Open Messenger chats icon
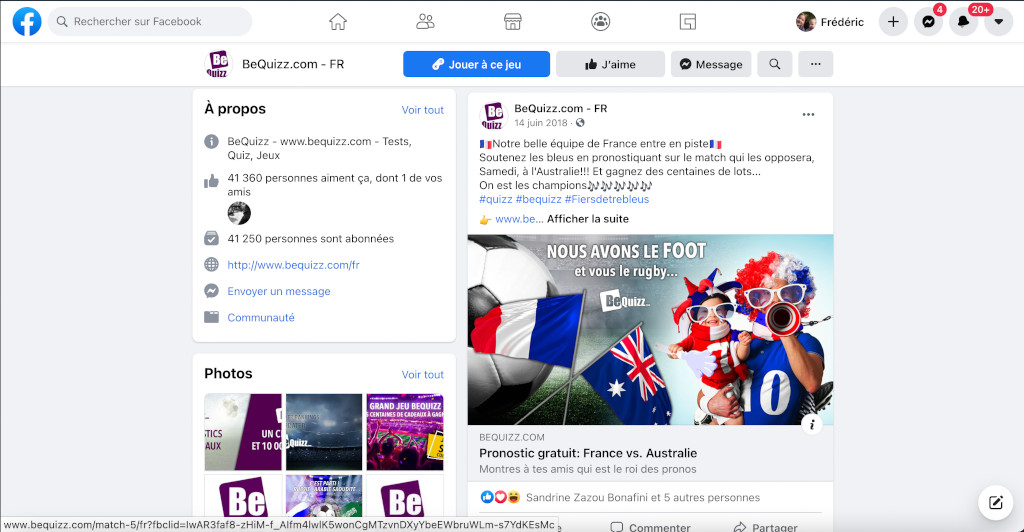1024x532 pixels. pos(929,22)
